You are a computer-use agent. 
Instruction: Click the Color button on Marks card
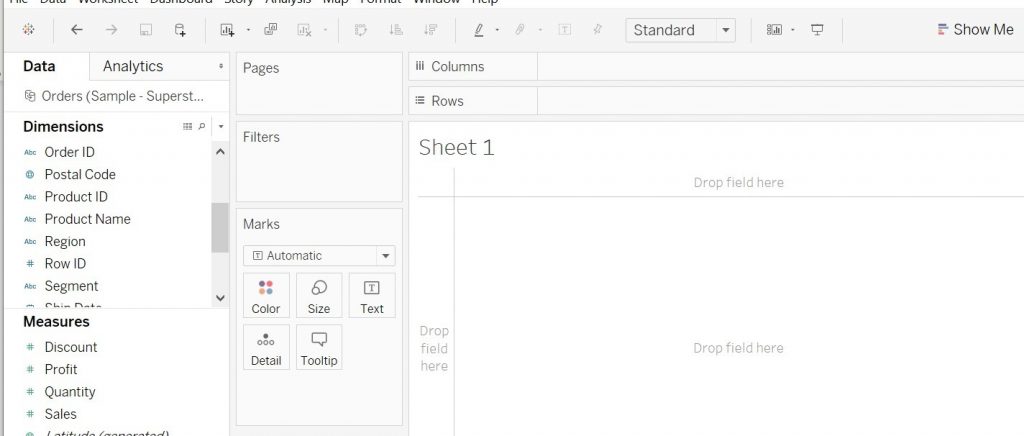266,296
